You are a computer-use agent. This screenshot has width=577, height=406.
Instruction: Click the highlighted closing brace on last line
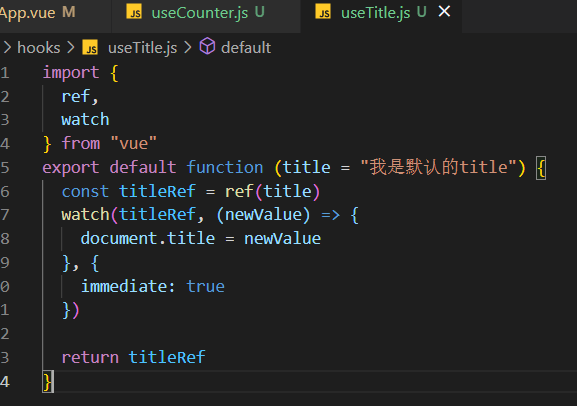pyautogui.click(x=48, y=382)
